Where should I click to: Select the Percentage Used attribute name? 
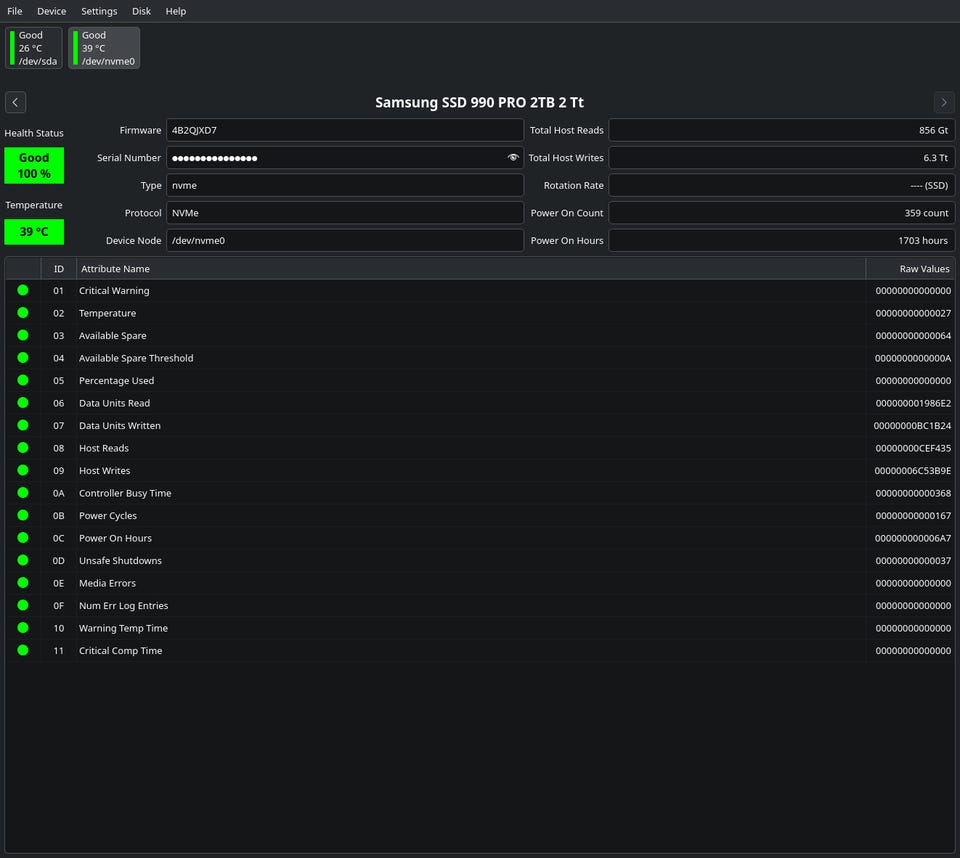[116, 380]
